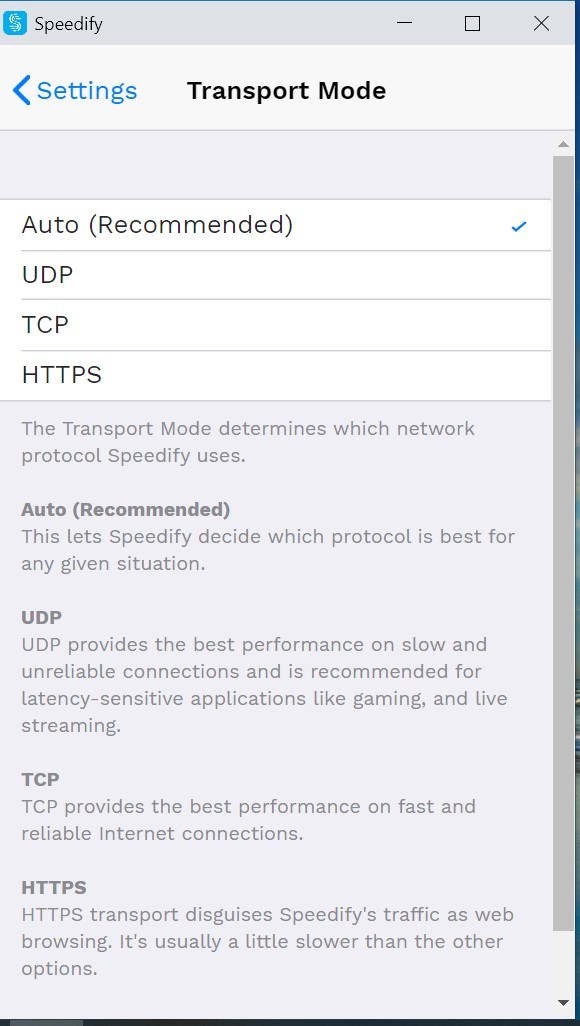Choose TCP as the transport protocol
Screen dimensions: 580x1026
click(43, 325)
